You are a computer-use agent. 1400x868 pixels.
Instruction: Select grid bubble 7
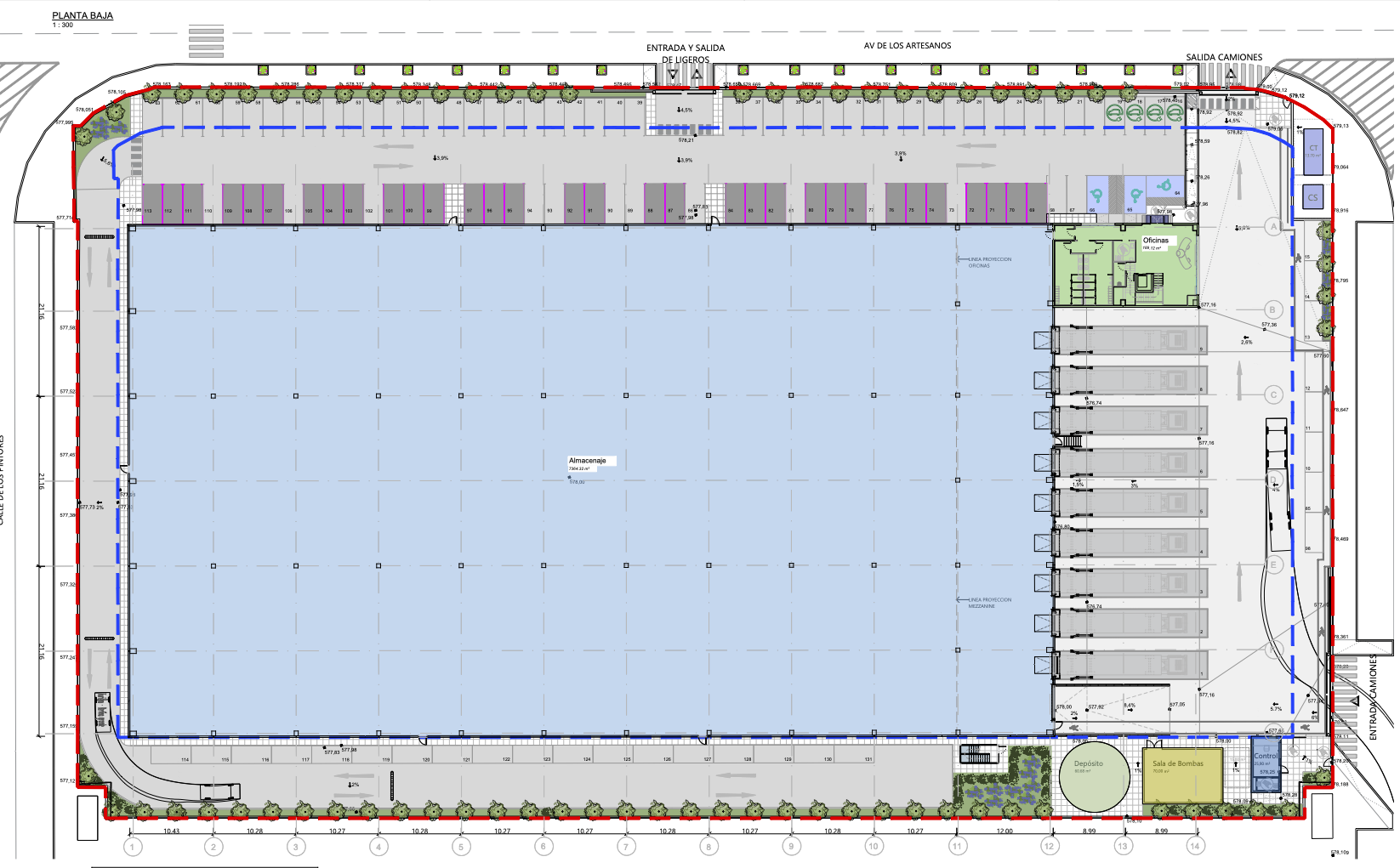[626, 847]
